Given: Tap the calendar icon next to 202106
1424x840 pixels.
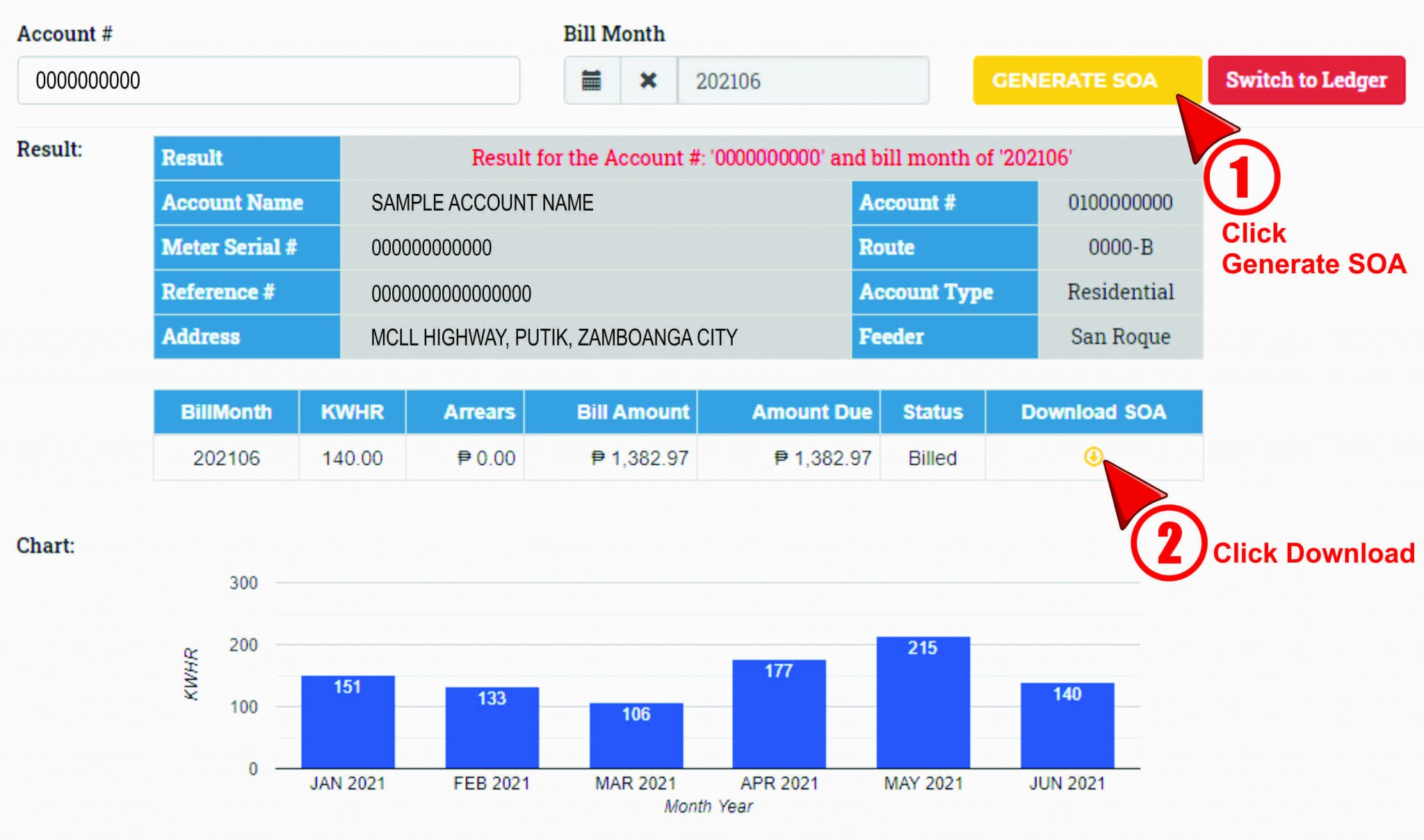Looking at the screenshot, I should [x=592, y=80].
